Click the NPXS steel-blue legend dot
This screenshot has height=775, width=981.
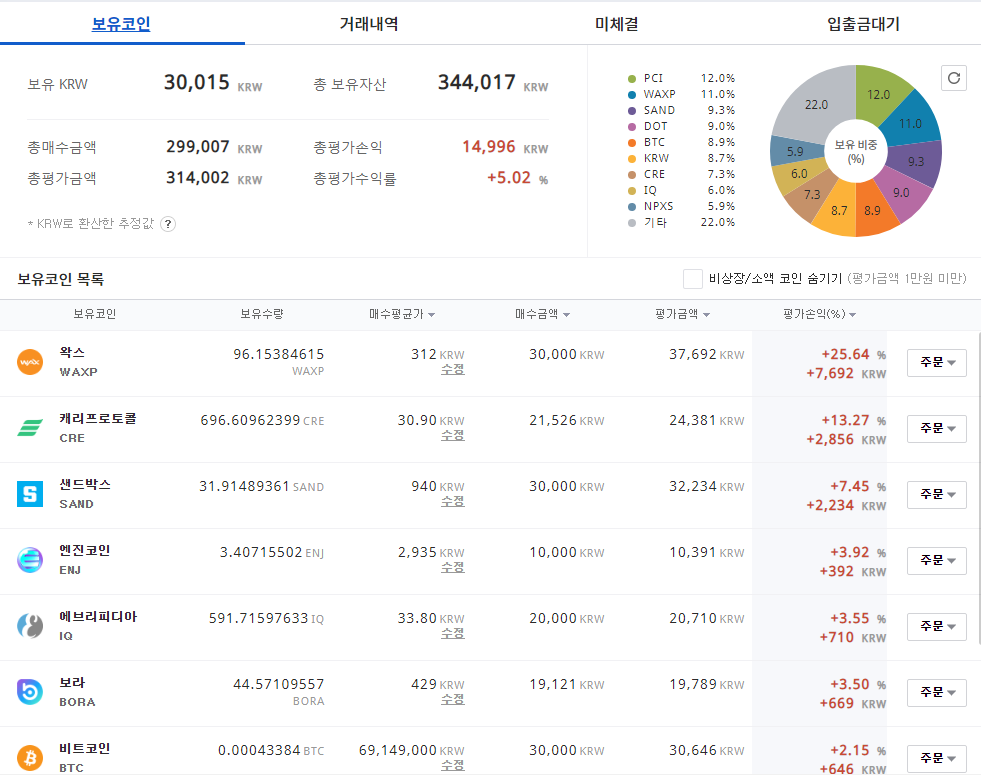(x=632, y=206)
